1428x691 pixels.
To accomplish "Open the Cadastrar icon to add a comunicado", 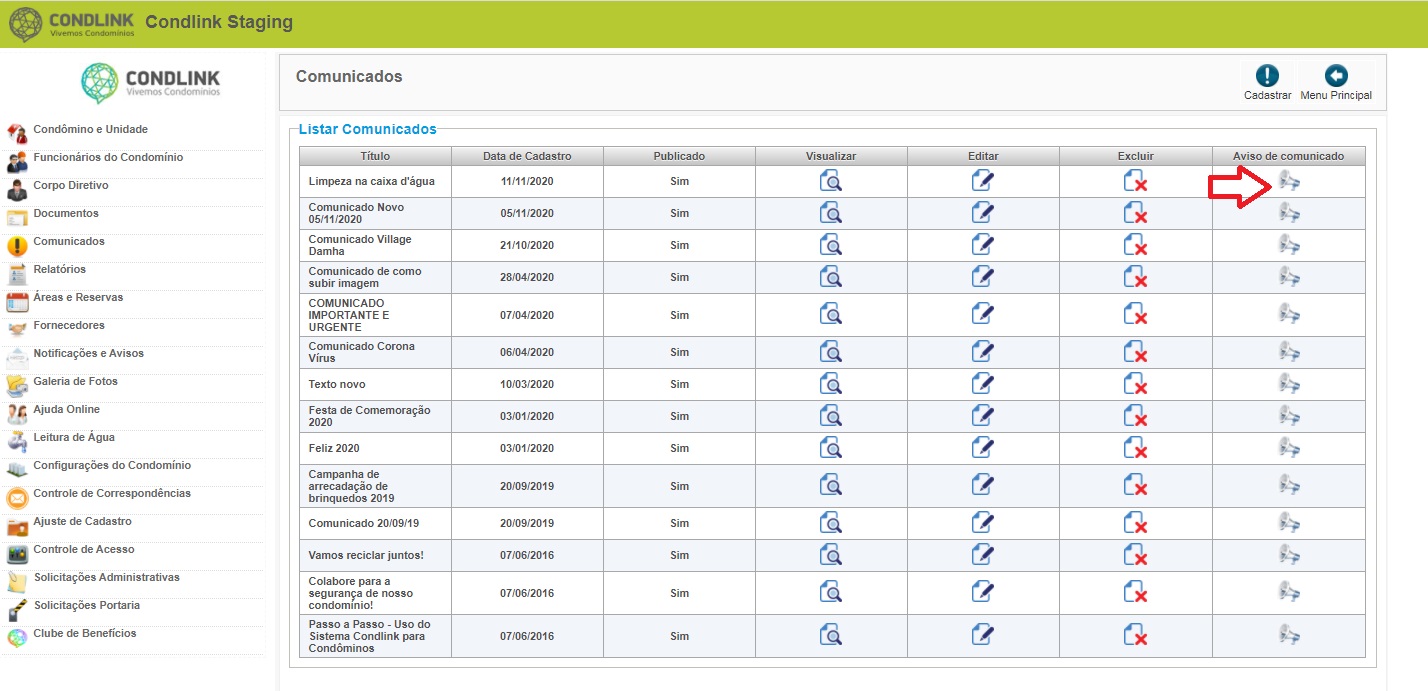I will [1267, 76].
